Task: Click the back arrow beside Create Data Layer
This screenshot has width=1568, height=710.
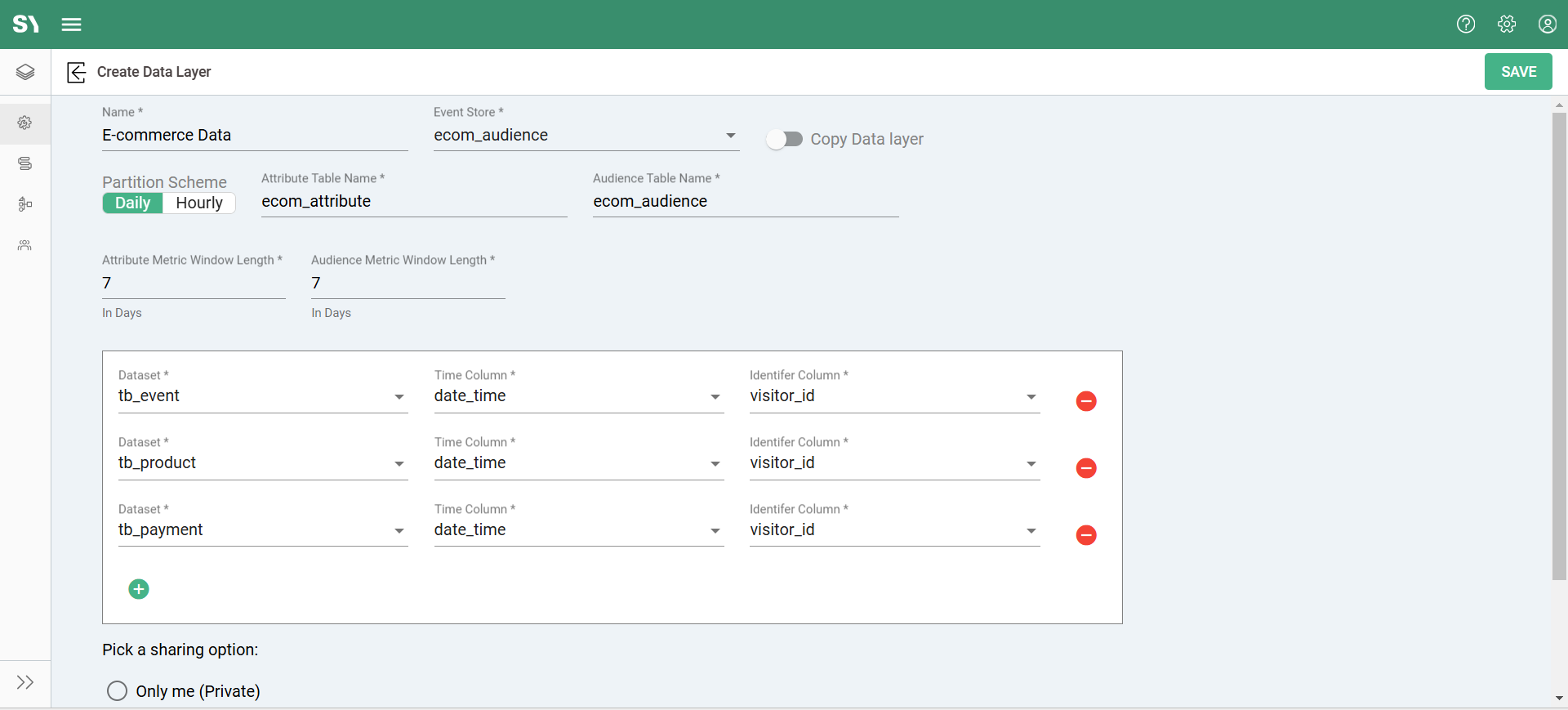Action: coord(76,72)
